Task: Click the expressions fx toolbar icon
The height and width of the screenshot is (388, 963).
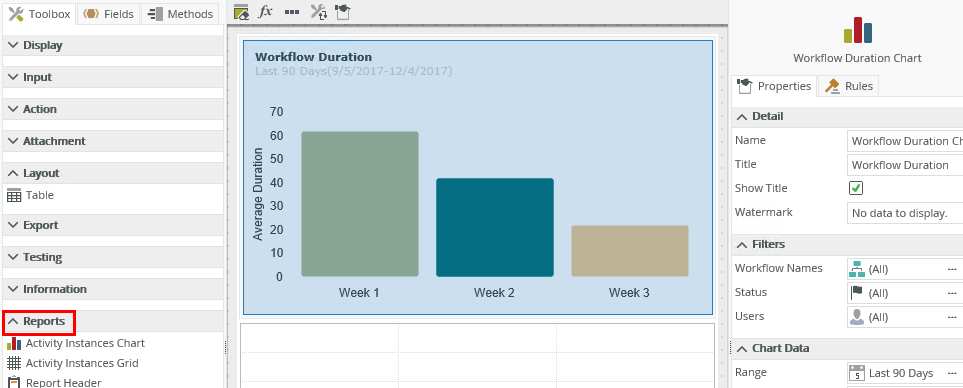Action: tap(265, 12)
